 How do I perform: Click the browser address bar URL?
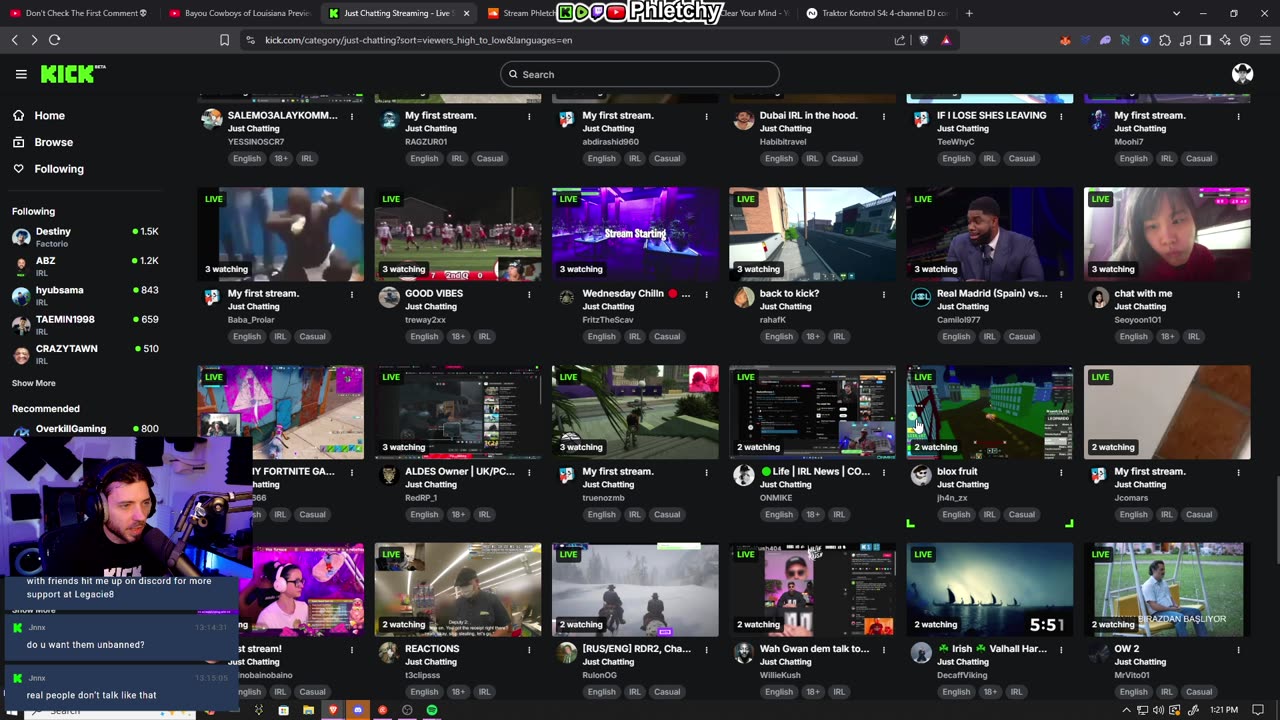point(418,40)
